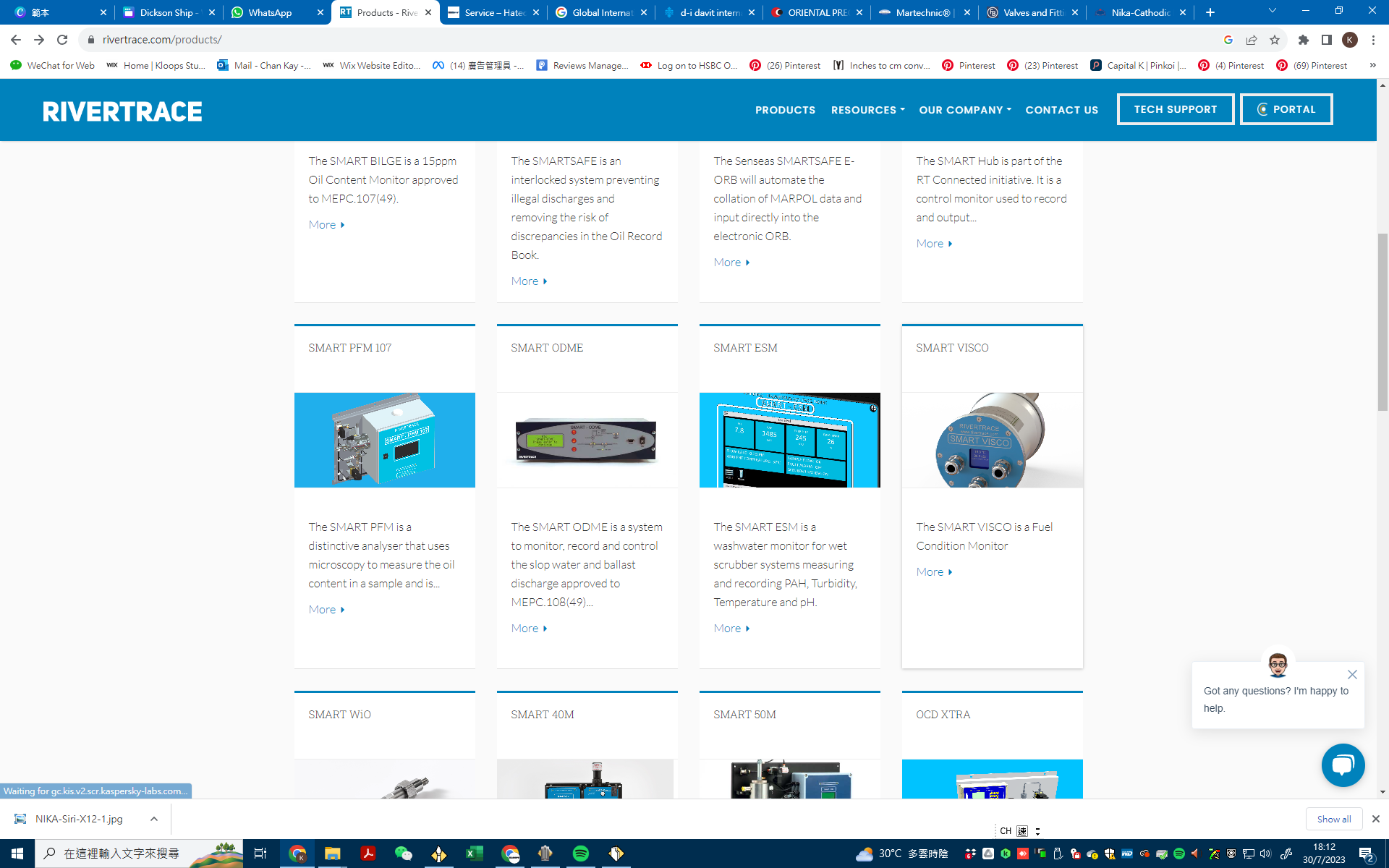Click the Portal button
1389x868 pixels.
(x=1286, y=109)
